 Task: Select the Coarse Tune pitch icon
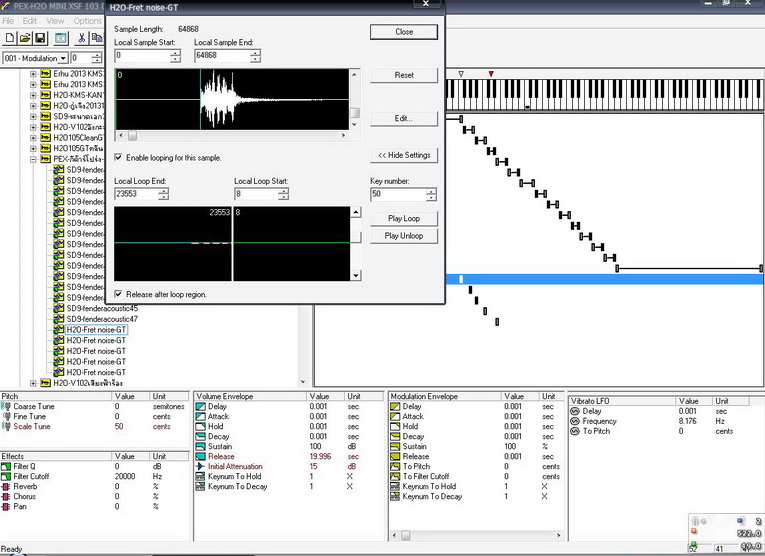point(6,407)
